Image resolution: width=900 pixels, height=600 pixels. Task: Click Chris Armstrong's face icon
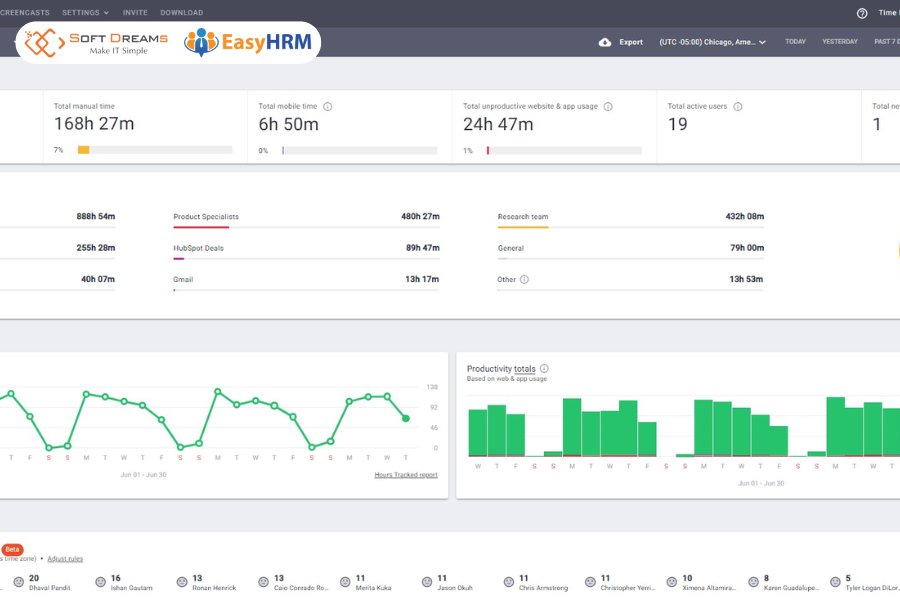(508, 581)
